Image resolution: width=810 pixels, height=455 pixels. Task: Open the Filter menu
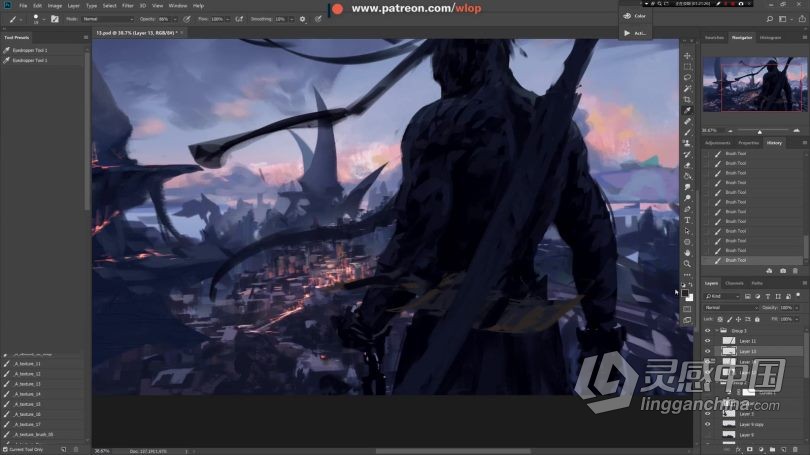[x=128, y=6]
